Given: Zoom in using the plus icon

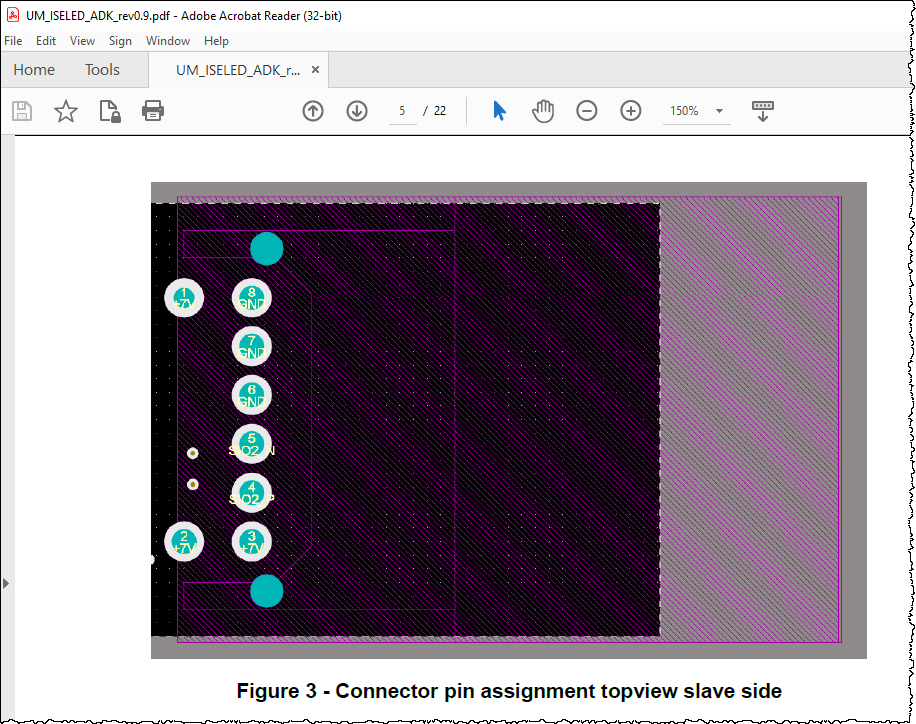Looking at the screenshot, I should point(630,111).
